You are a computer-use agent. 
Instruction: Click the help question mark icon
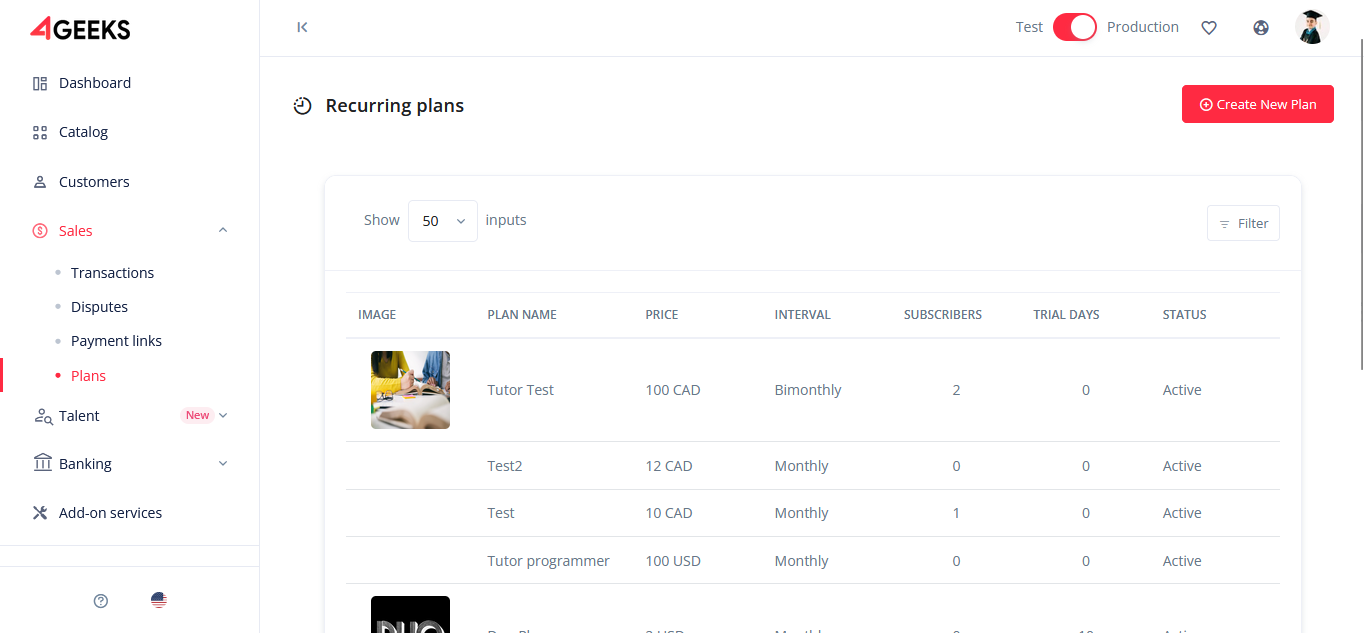tap(101, 601)
